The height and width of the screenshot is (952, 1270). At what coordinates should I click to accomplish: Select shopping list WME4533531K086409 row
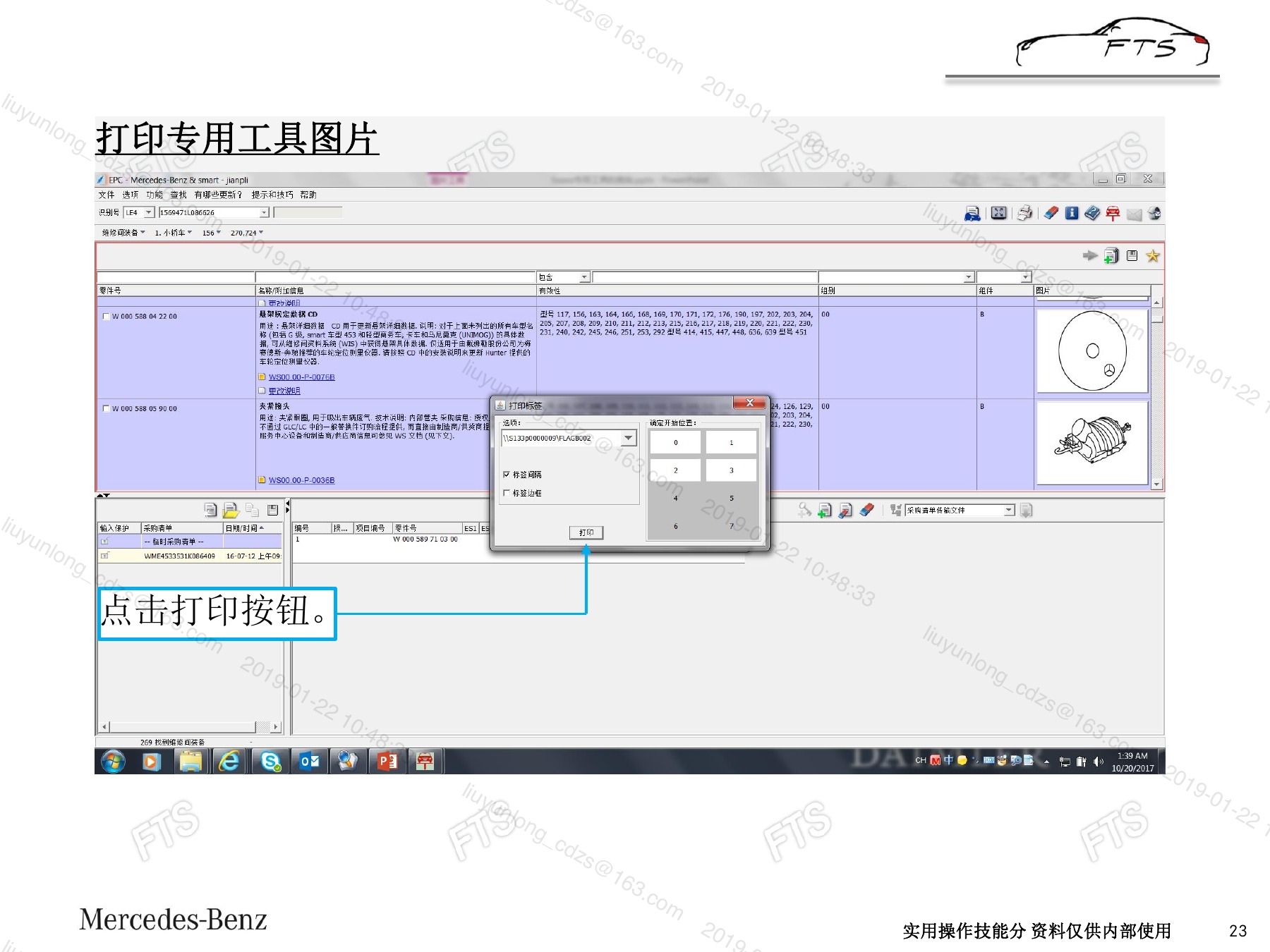pyautogui.click(x=190, y=556)
